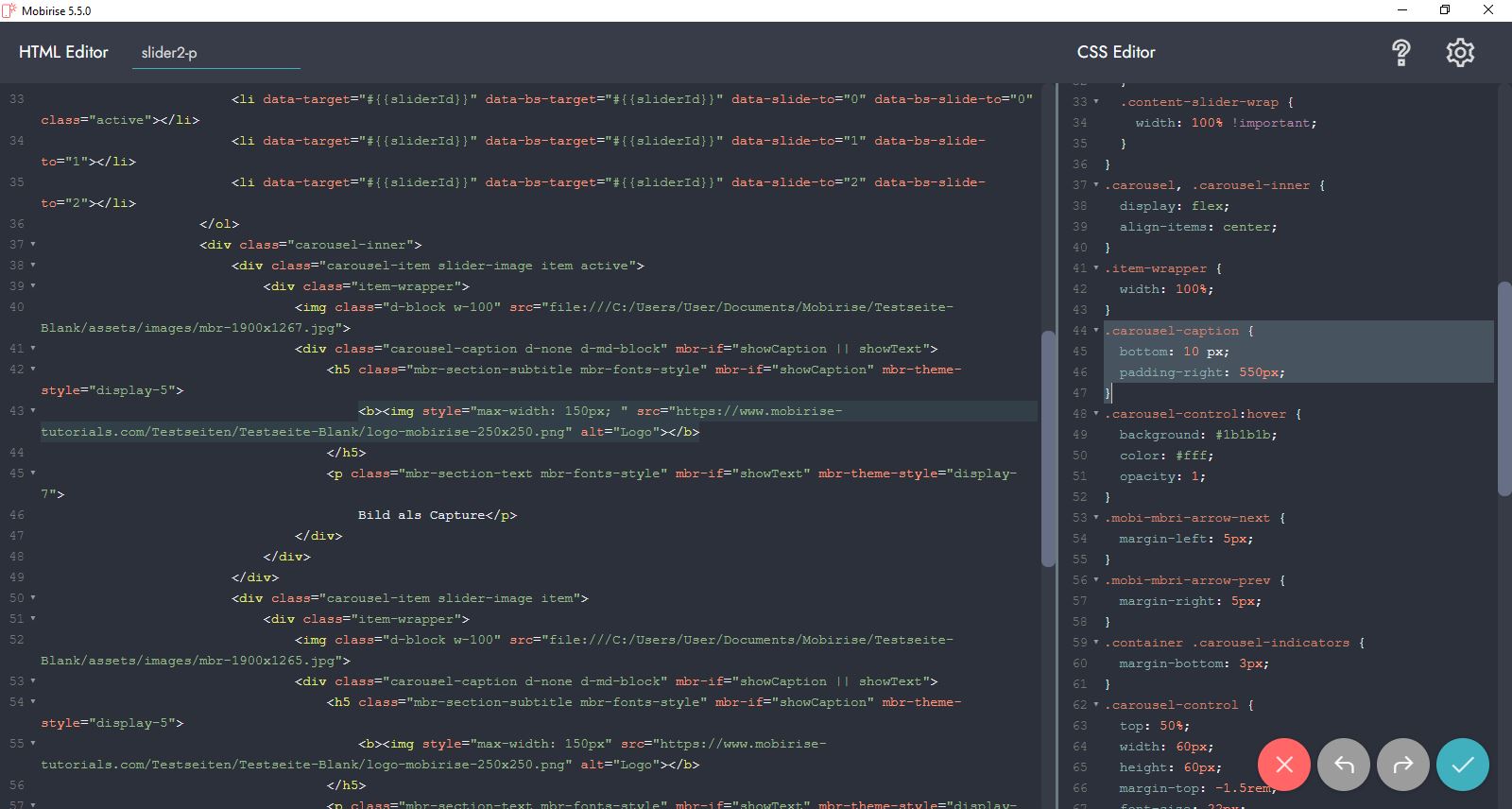Apply changes with the blue checkmark button
The image size is (1512, 809).
click(x=1462, y=765)
